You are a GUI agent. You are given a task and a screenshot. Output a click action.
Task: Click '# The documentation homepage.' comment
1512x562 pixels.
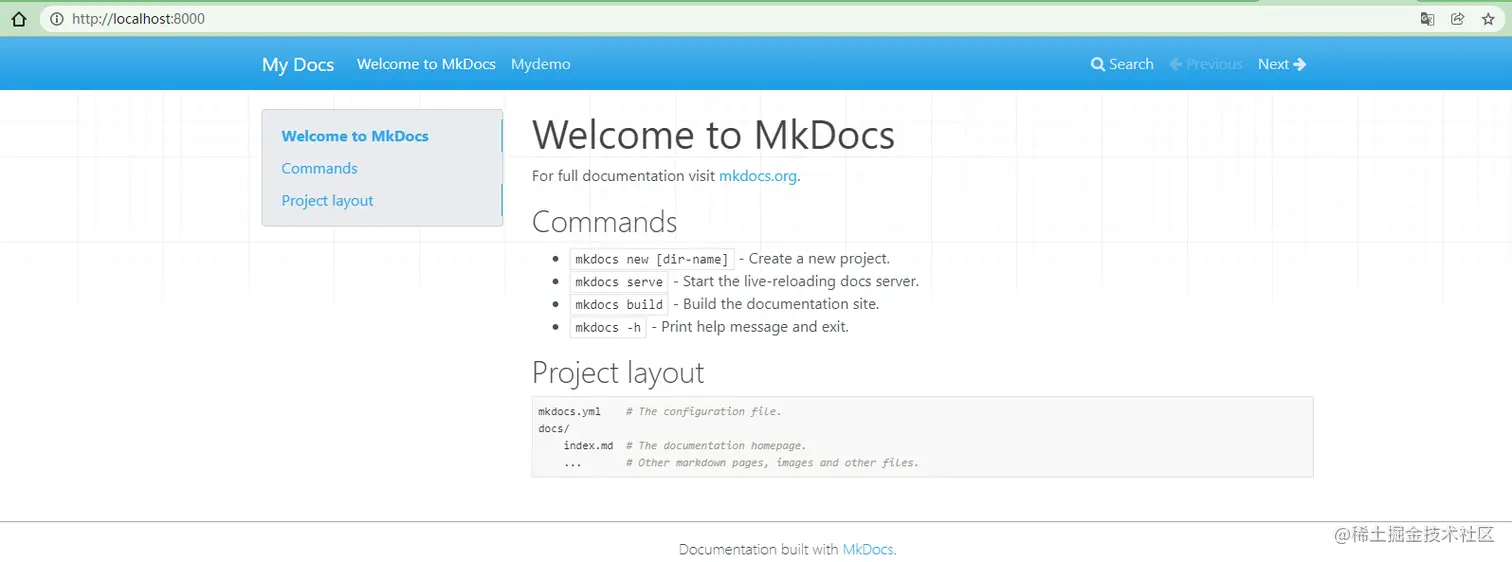point(716,446)
